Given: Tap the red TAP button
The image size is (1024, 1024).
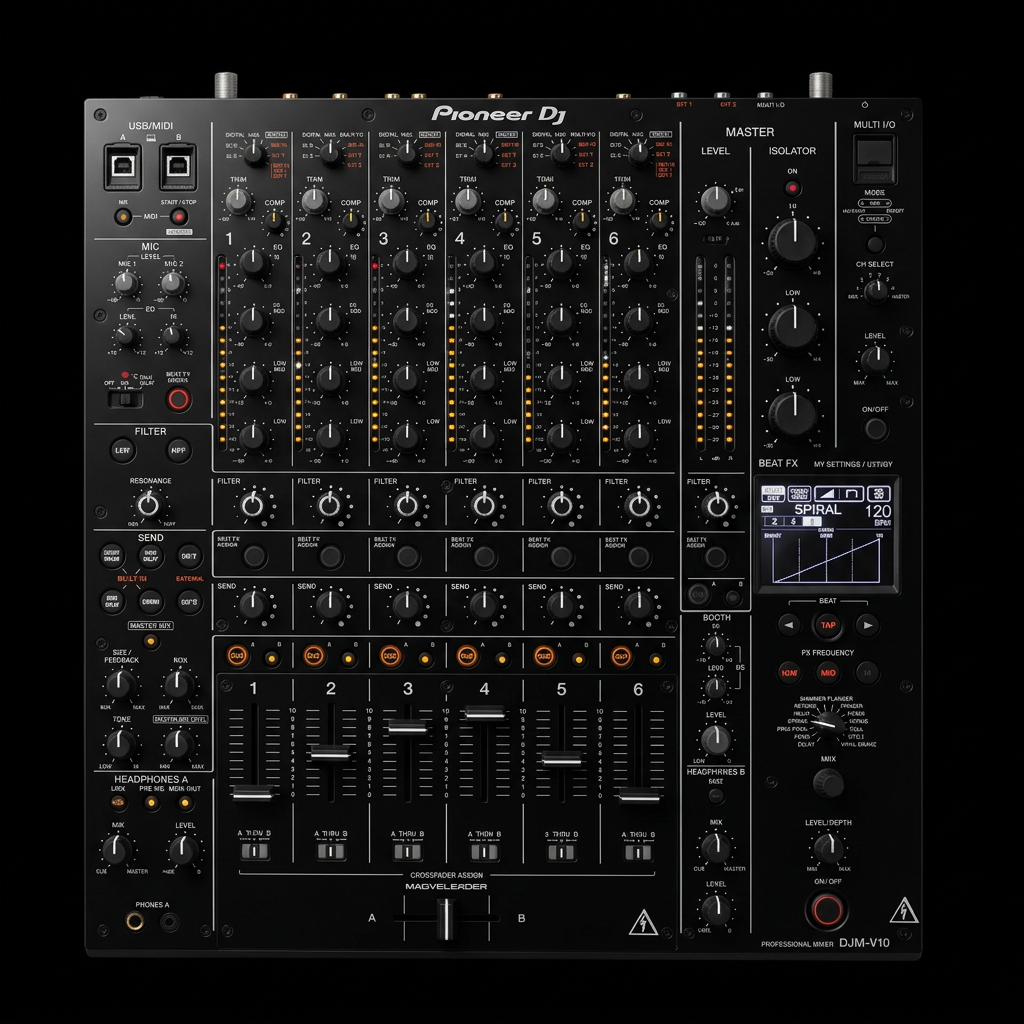Looking at the screenshot, I should coord(828,626).
